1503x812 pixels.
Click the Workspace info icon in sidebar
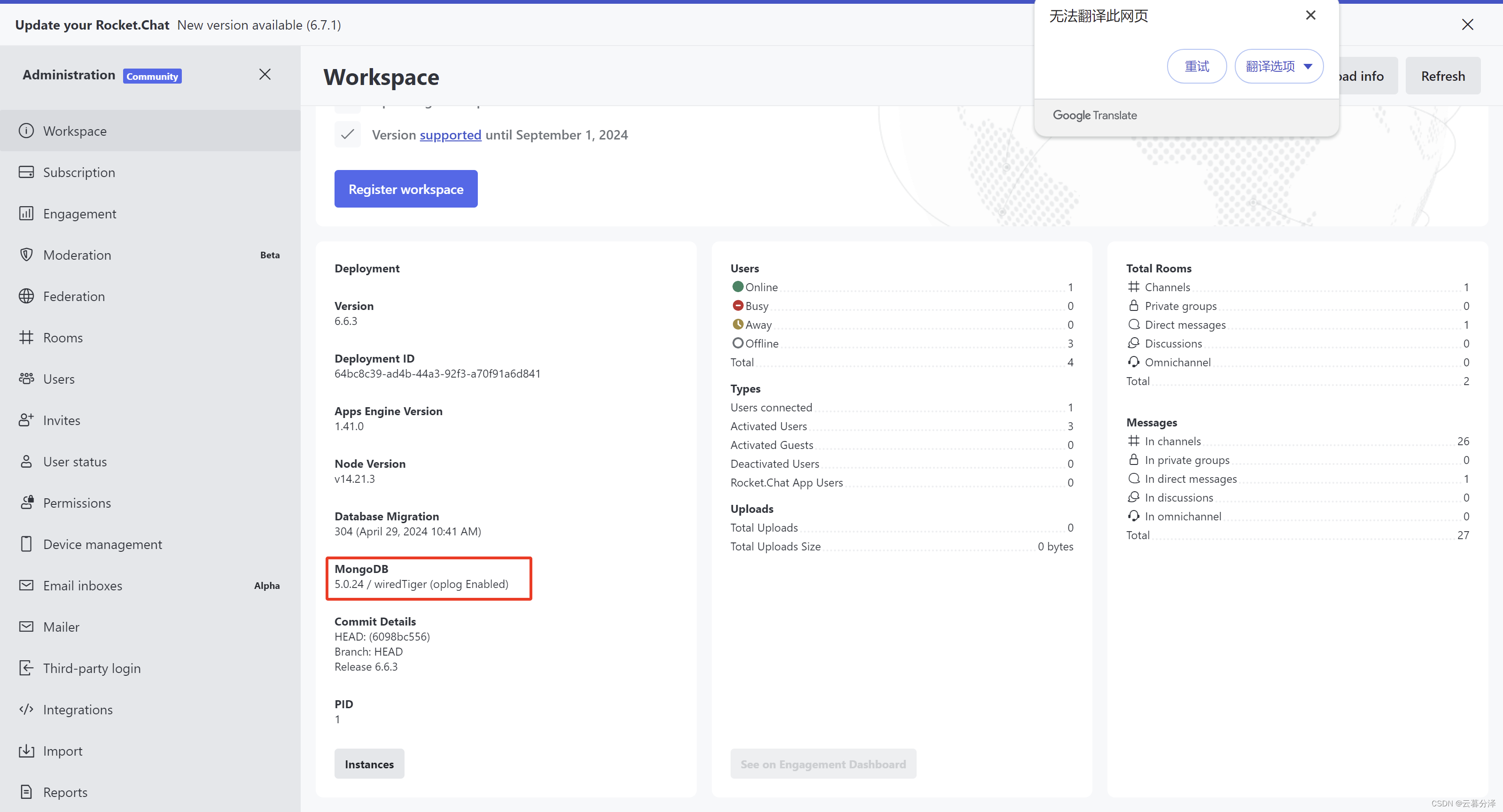[26, 131]
